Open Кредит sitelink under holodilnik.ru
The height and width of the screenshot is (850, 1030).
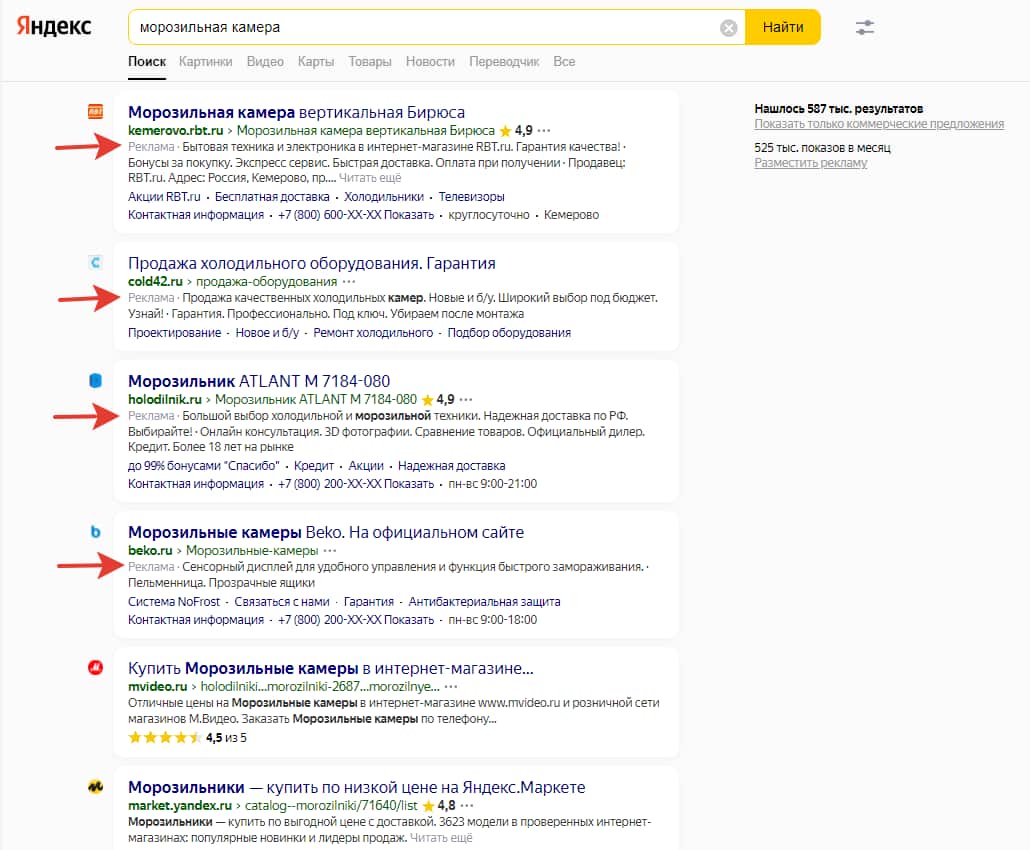click(314, 466)
